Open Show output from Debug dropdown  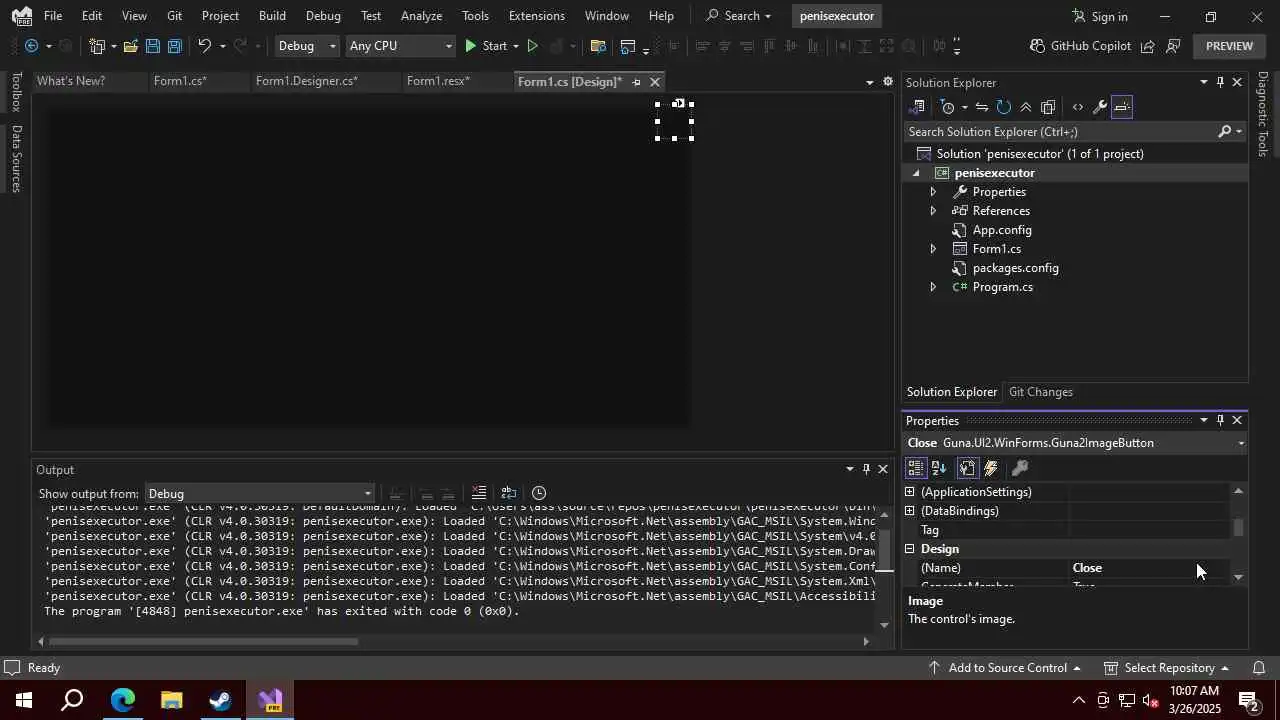(260, 494)
